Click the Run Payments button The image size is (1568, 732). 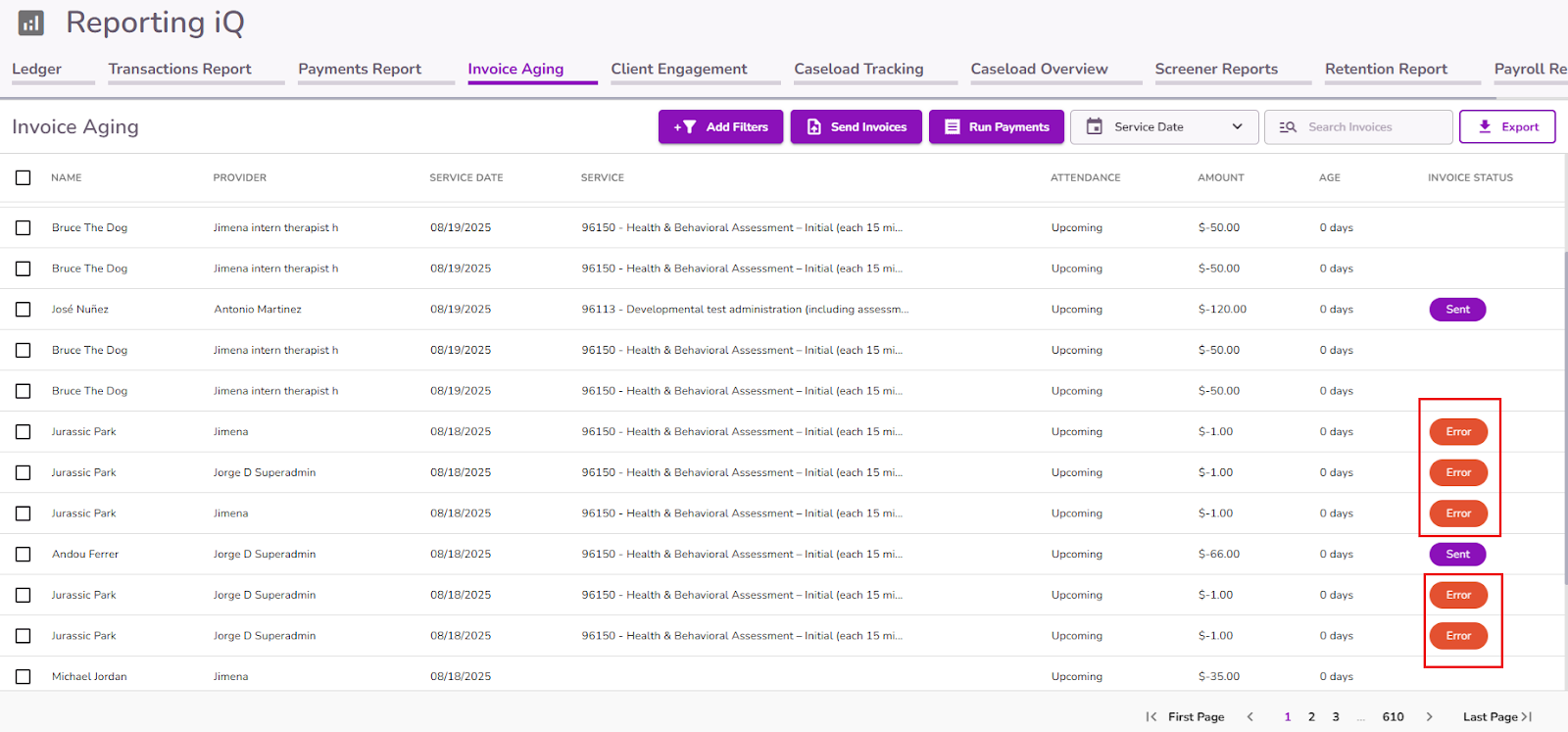(x=997, y=126)
